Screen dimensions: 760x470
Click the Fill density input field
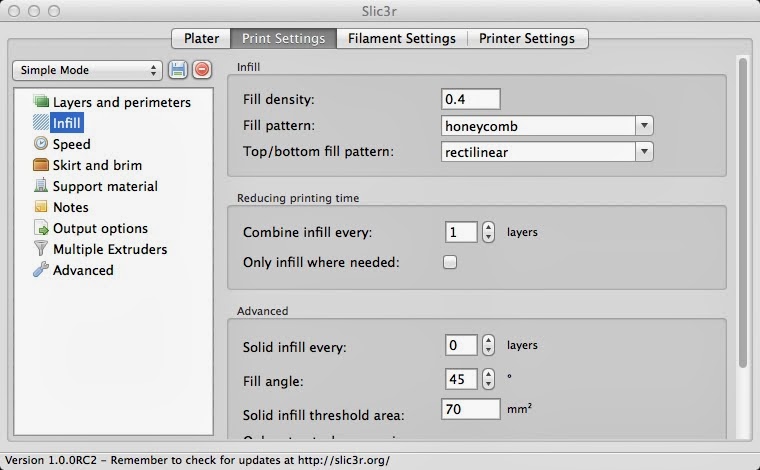coord(471,99)
